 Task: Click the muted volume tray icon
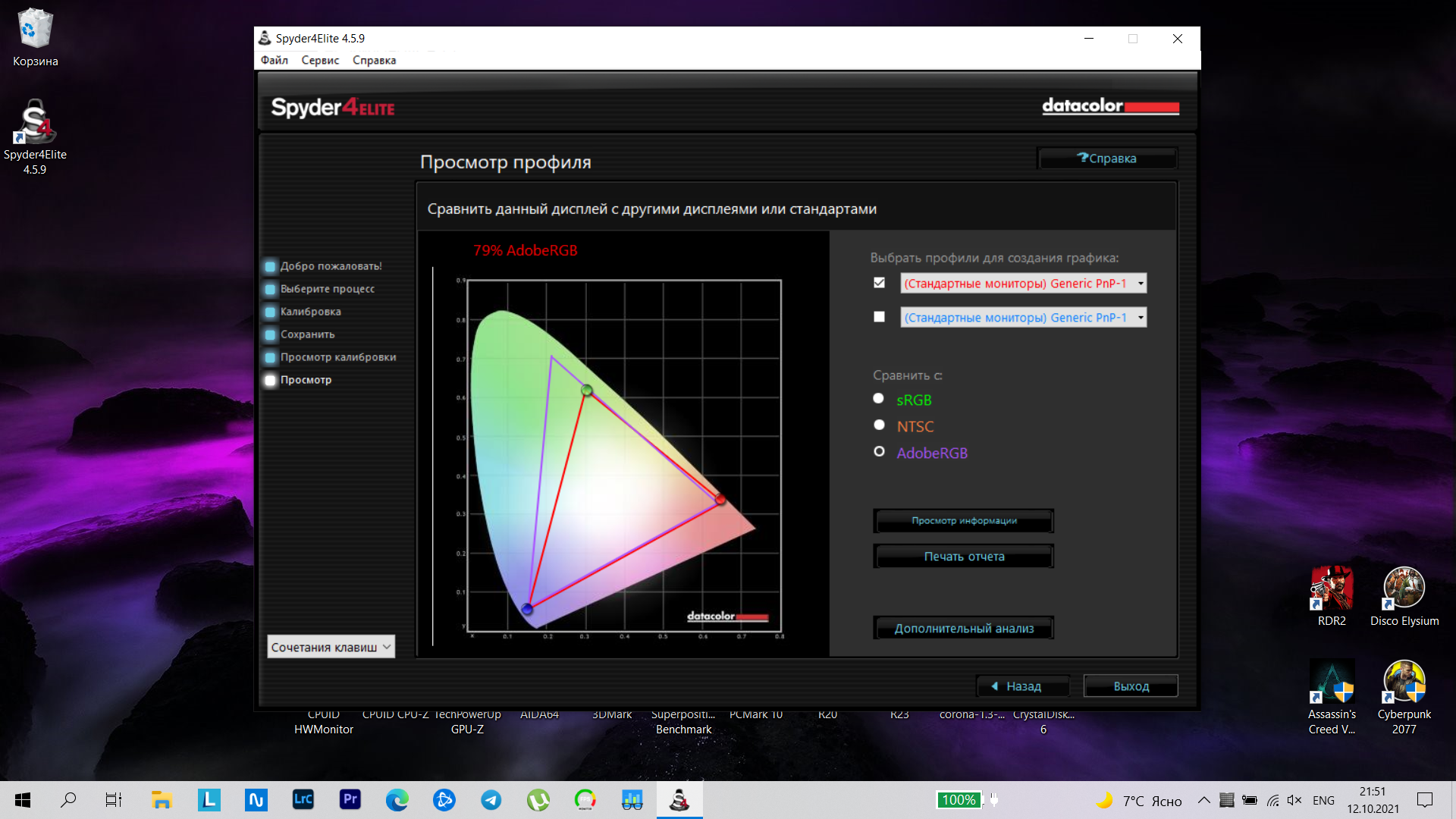point(1294,800)
